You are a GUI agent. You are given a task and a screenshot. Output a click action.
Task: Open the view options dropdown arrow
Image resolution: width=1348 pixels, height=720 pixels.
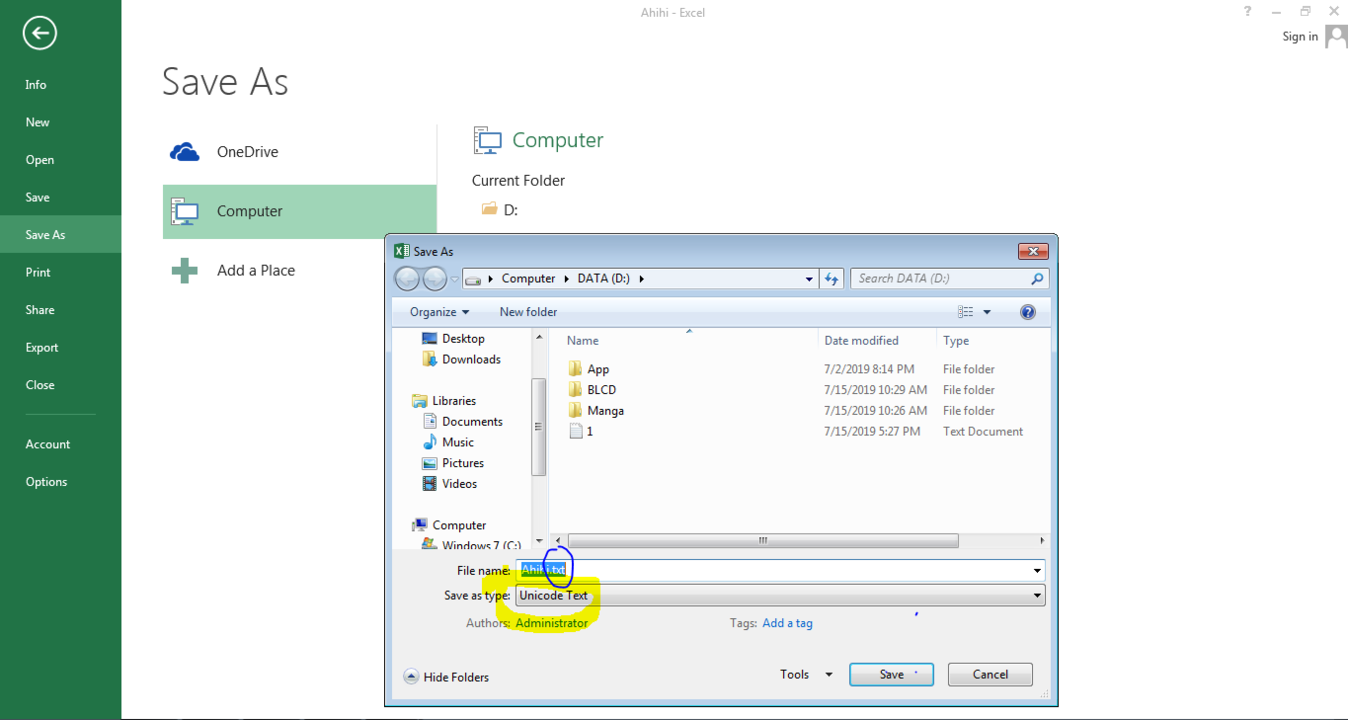pos(987,312)
